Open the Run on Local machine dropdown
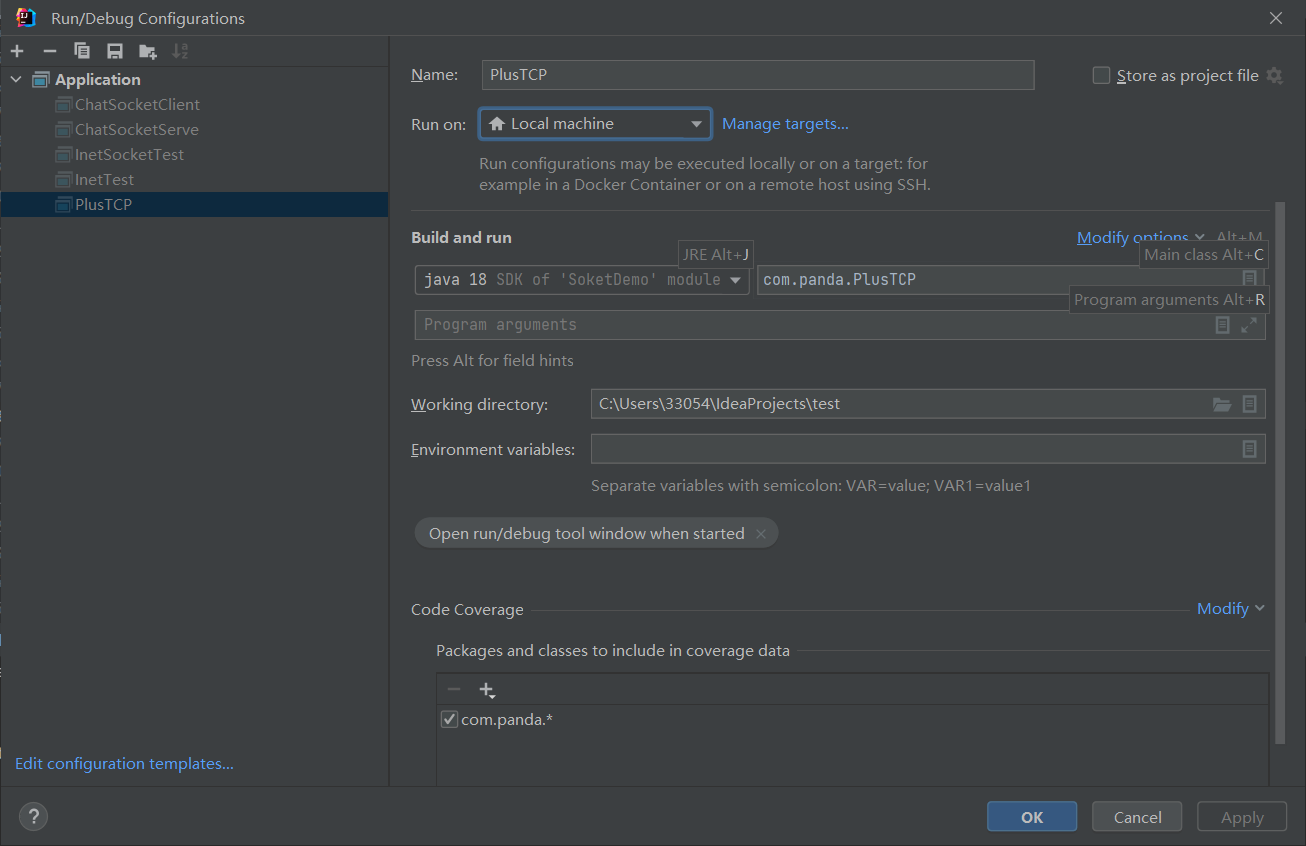The height and width of the screenshot is (846, 1306). click(x=595, y=124)
